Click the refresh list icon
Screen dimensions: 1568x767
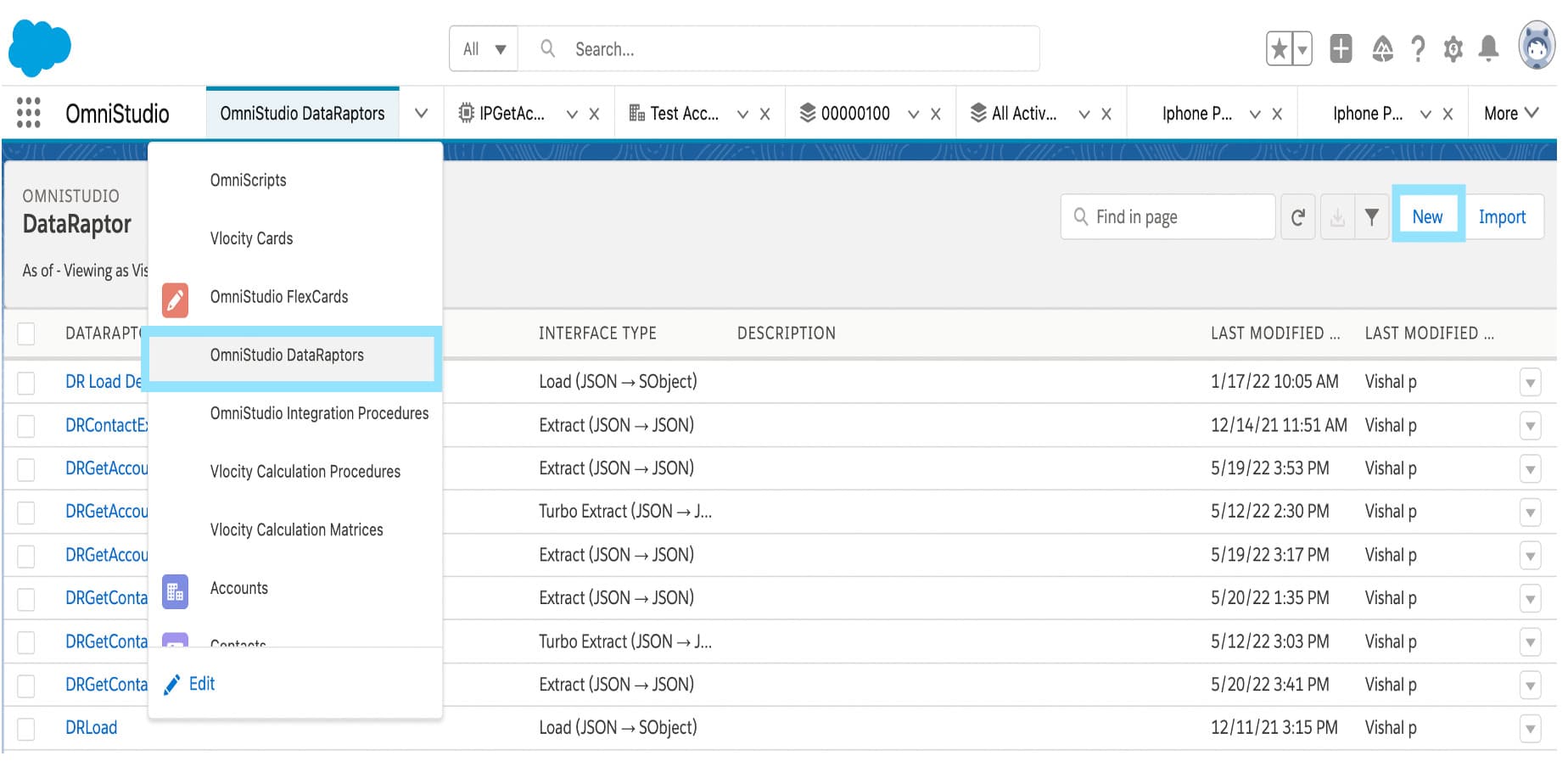click(x=1298, y=217)
